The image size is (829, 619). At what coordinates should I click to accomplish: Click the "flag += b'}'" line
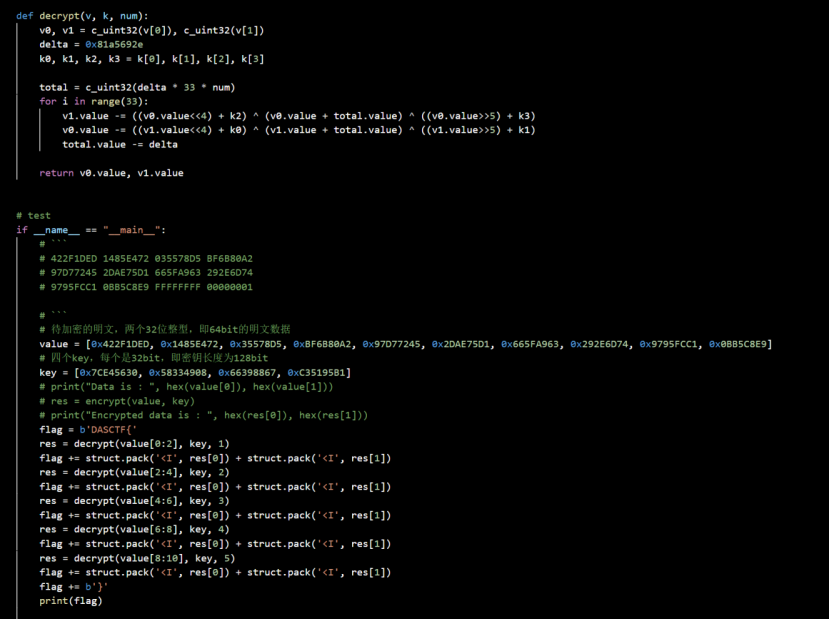(x=73, y=587)
